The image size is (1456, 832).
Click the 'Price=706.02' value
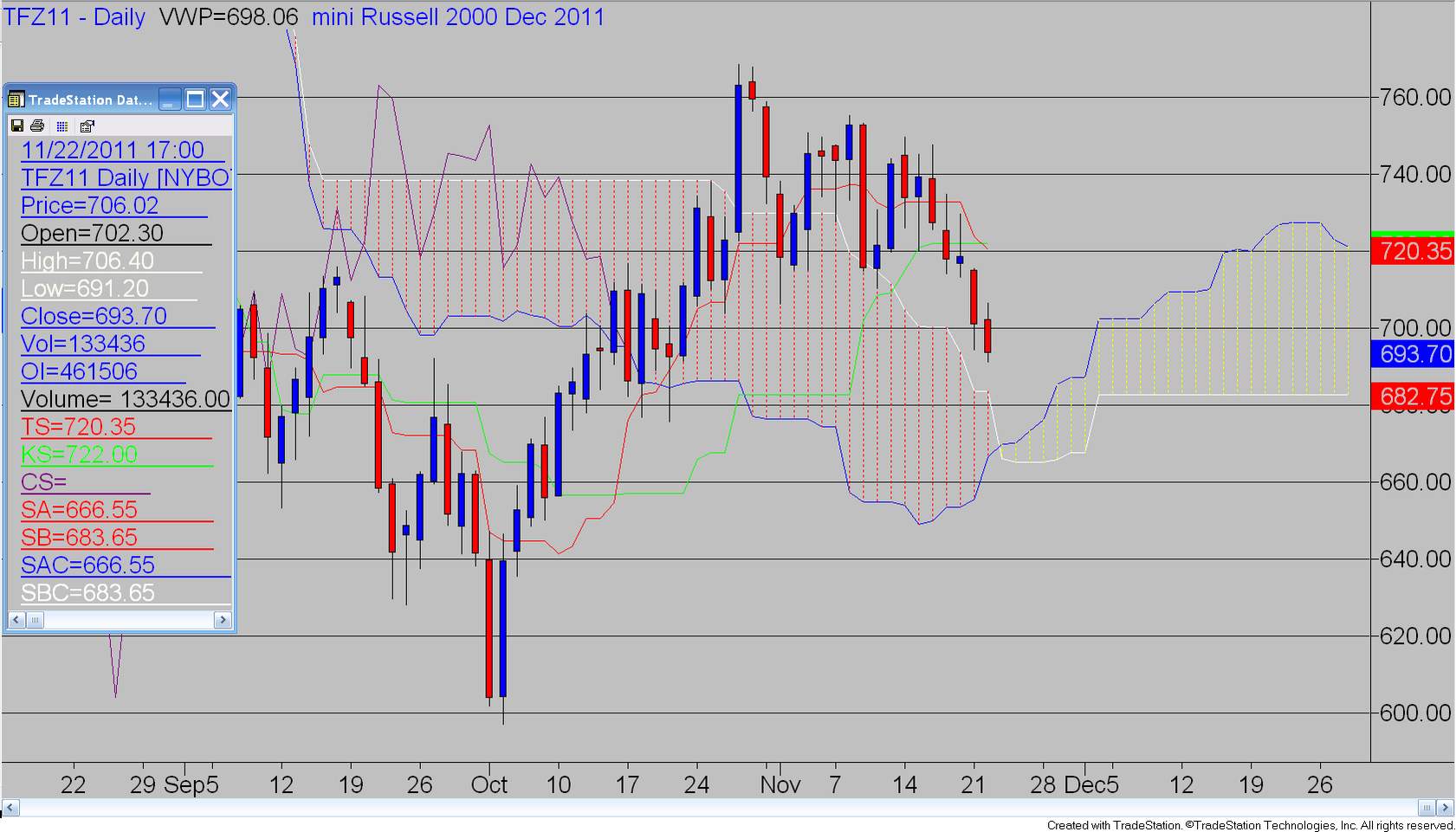(90, 205)
